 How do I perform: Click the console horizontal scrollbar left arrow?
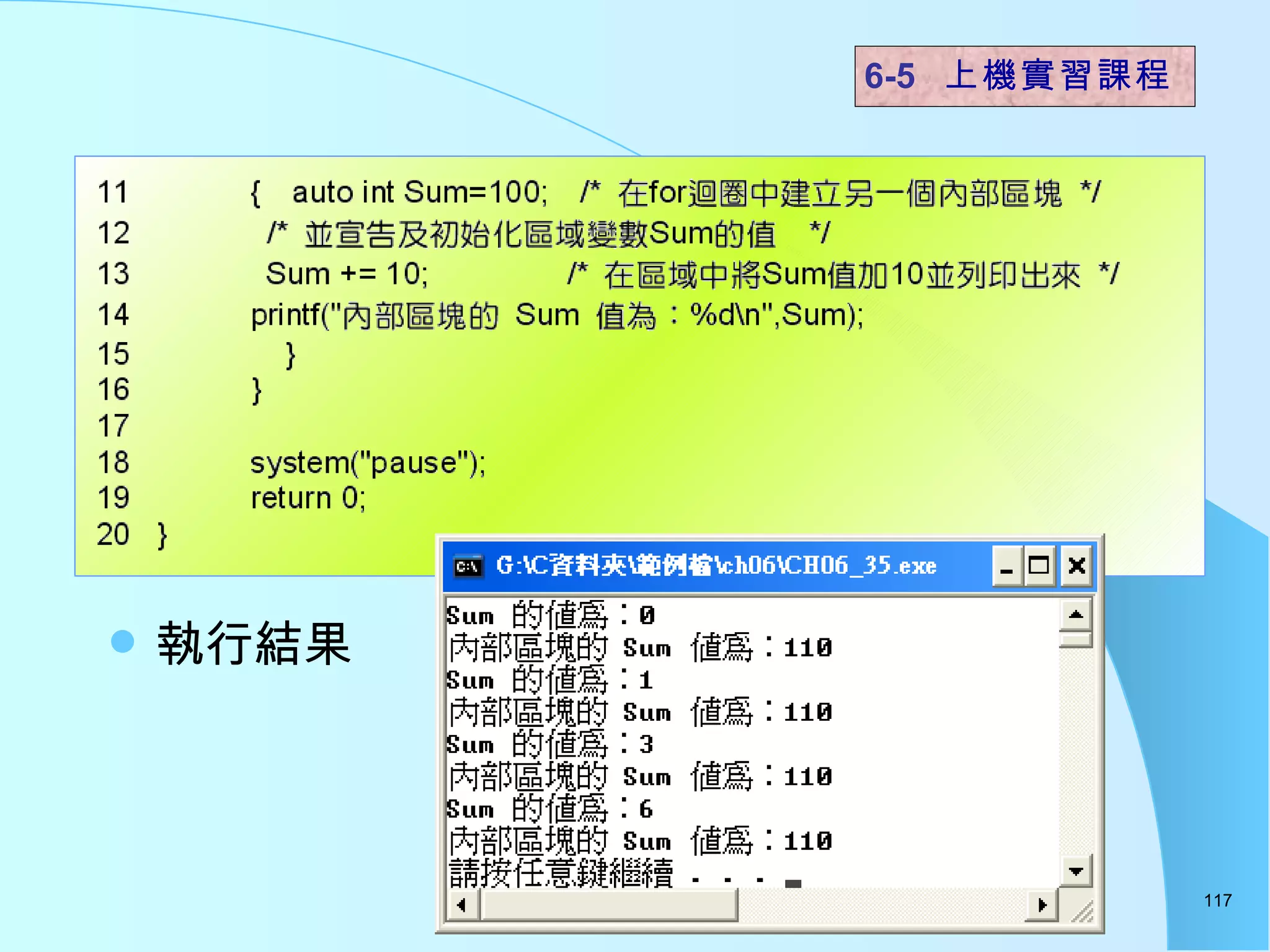point(462,905)
